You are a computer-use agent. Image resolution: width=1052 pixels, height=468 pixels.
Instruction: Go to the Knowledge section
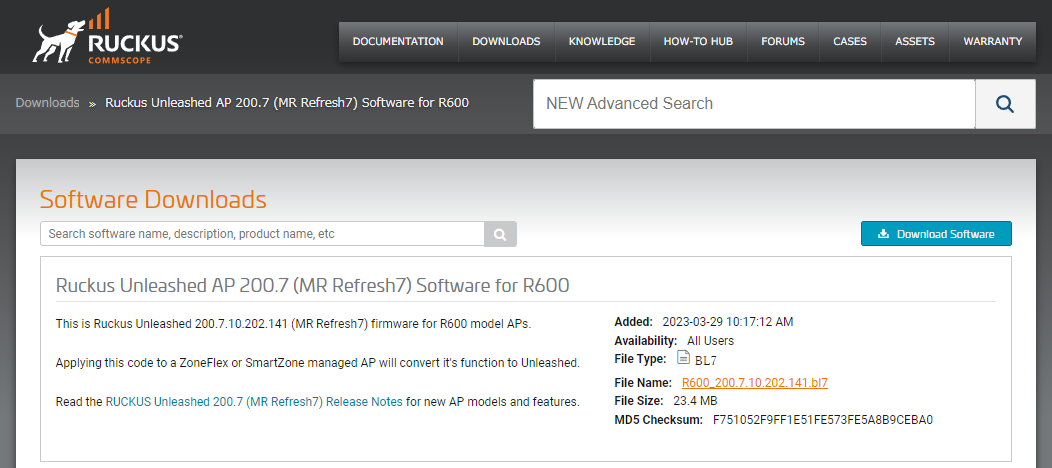pyautogui.click(x=602, y=42)
